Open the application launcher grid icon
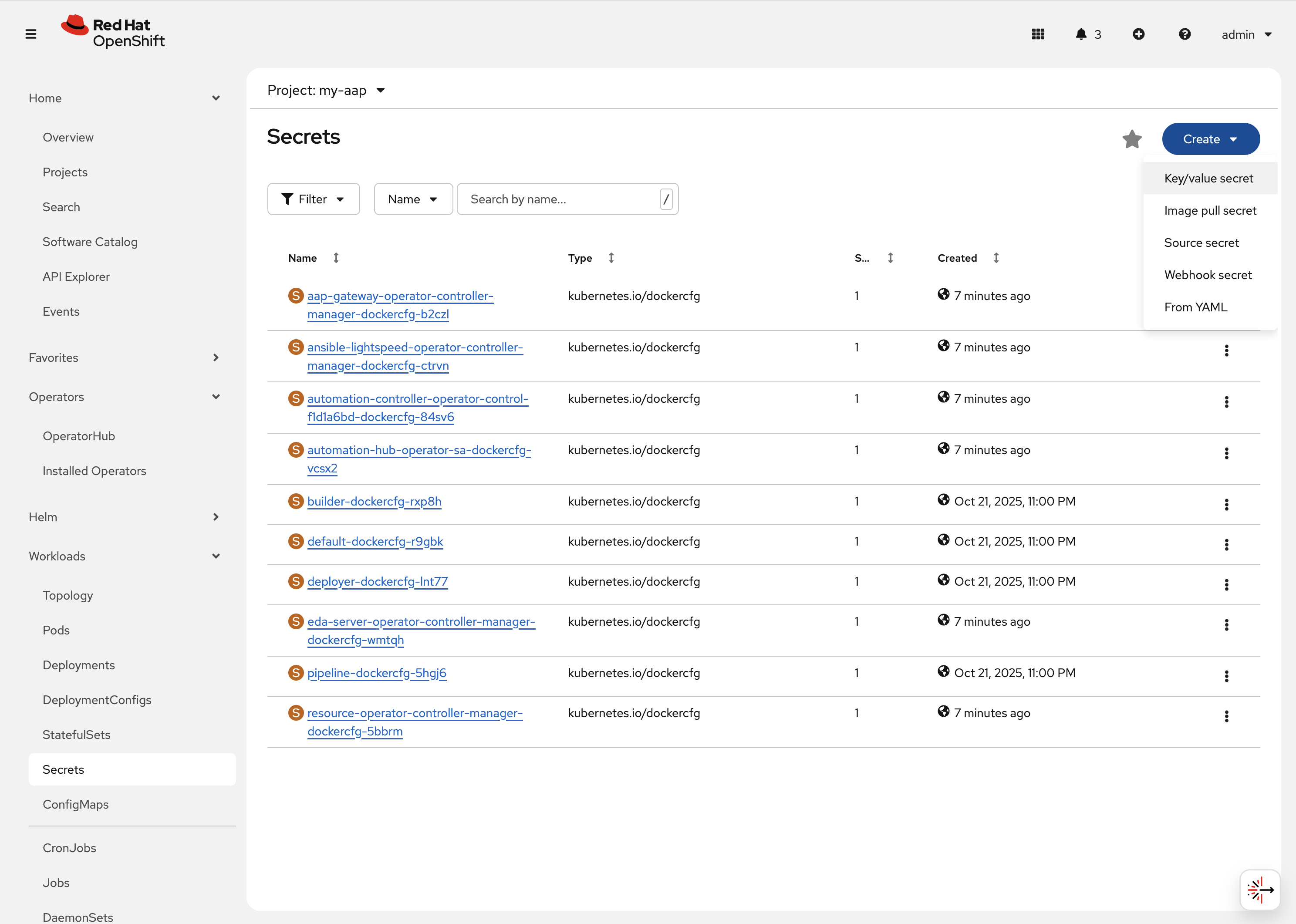The width and height of the screenshot is (1296, 924). 1038,34
